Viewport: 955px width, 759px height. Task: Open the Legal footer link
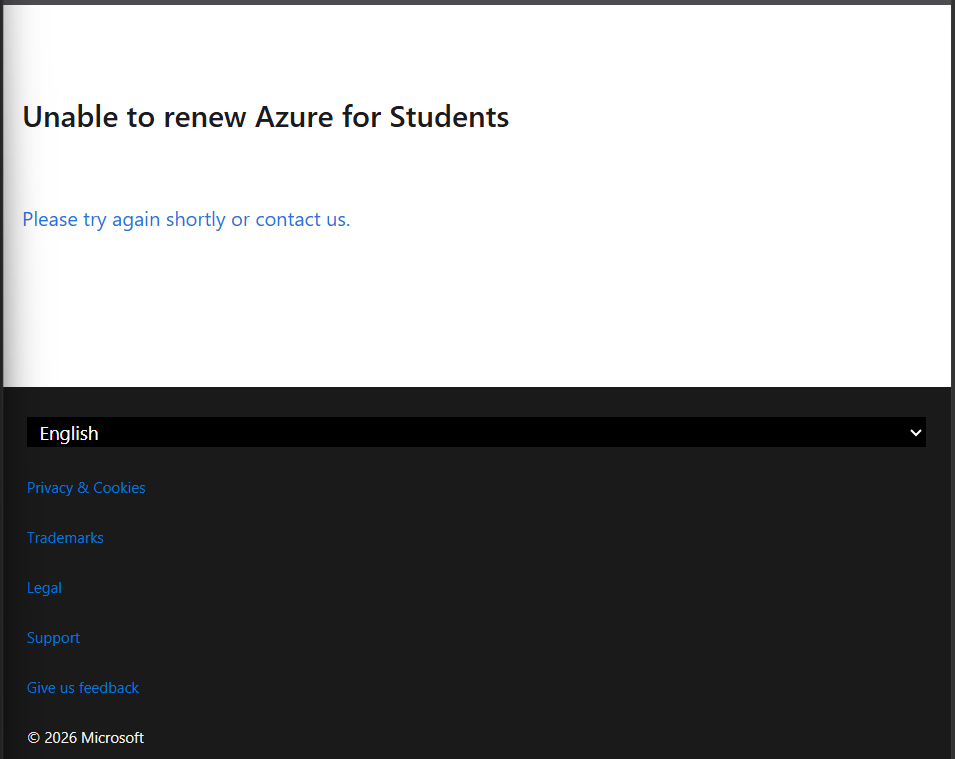[44, 588]
